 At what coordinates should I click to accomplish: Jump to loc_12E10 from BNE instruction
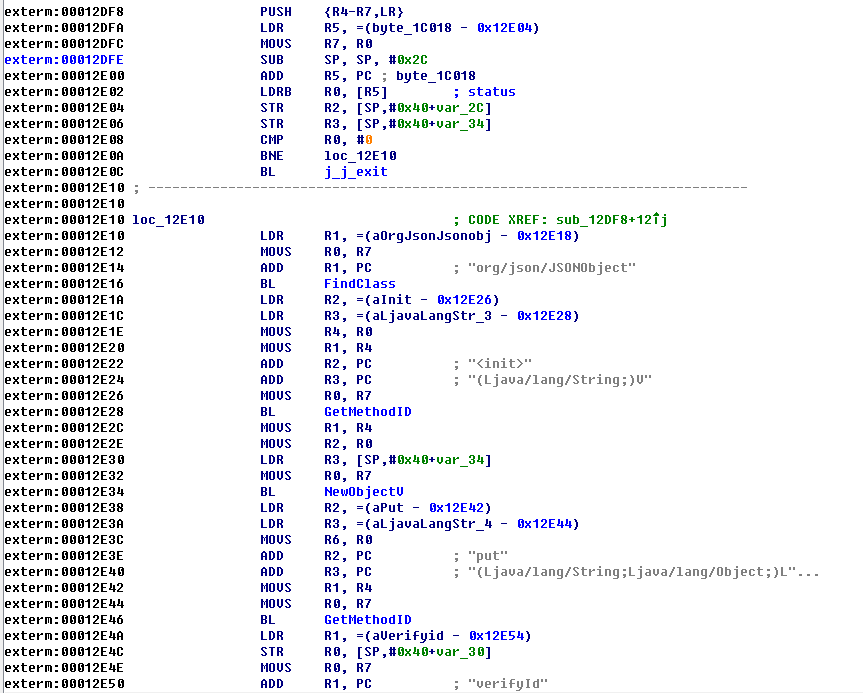point(359,156)
